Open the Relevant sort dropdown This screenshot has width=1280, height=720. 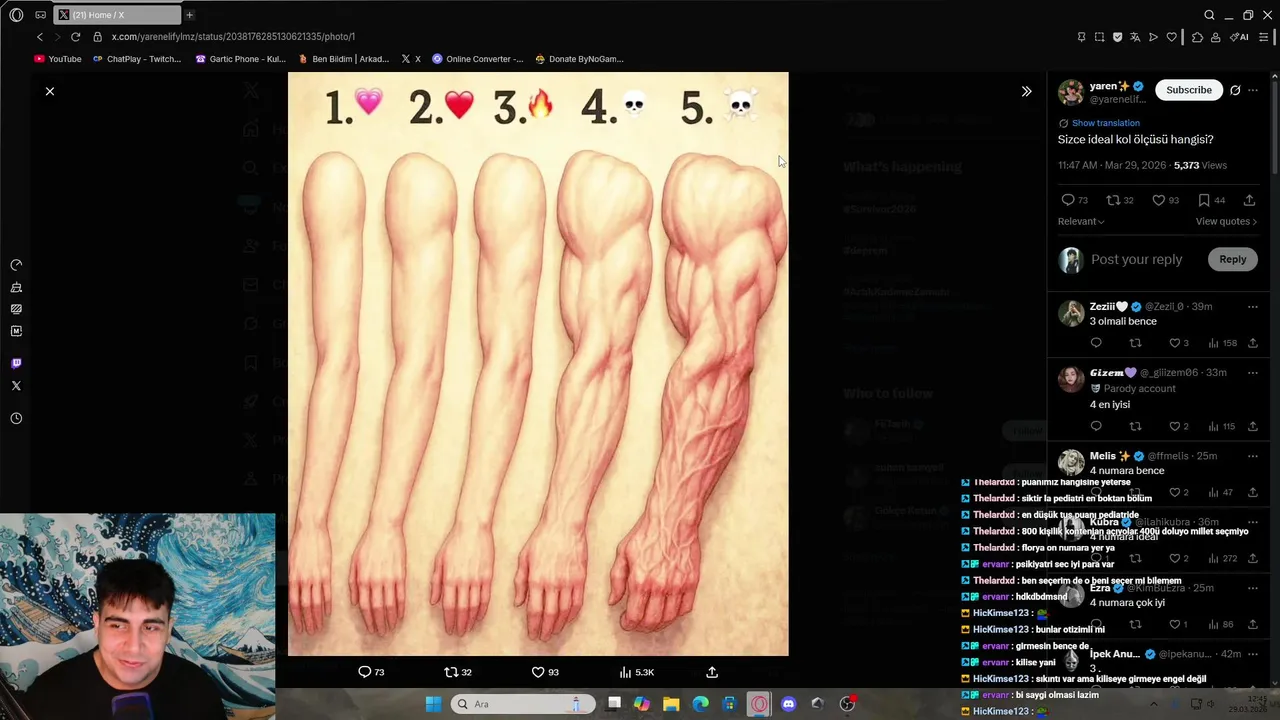(1081, 221)
